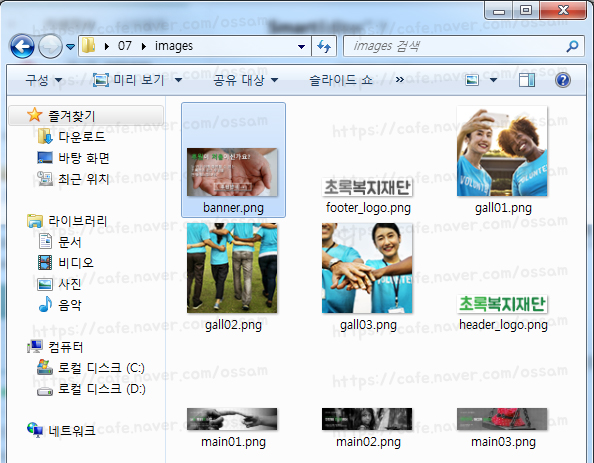594x463 pixels.
Task: Select the main03.png thumbnail
Action: click(502, 419)
